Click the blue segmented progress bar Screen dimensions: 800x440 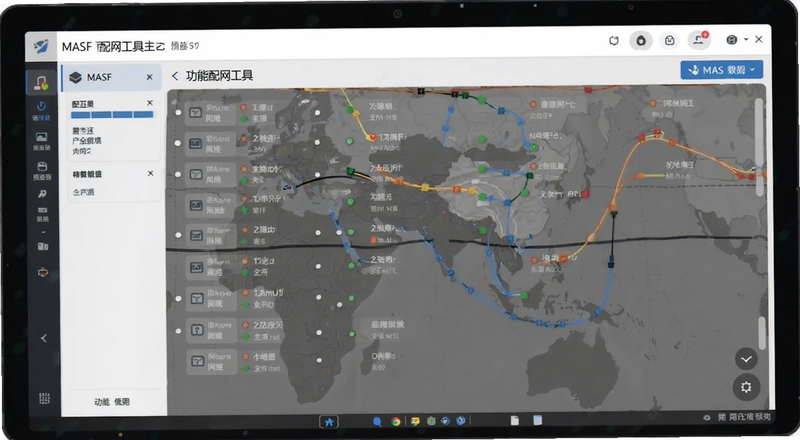point(112,115)
